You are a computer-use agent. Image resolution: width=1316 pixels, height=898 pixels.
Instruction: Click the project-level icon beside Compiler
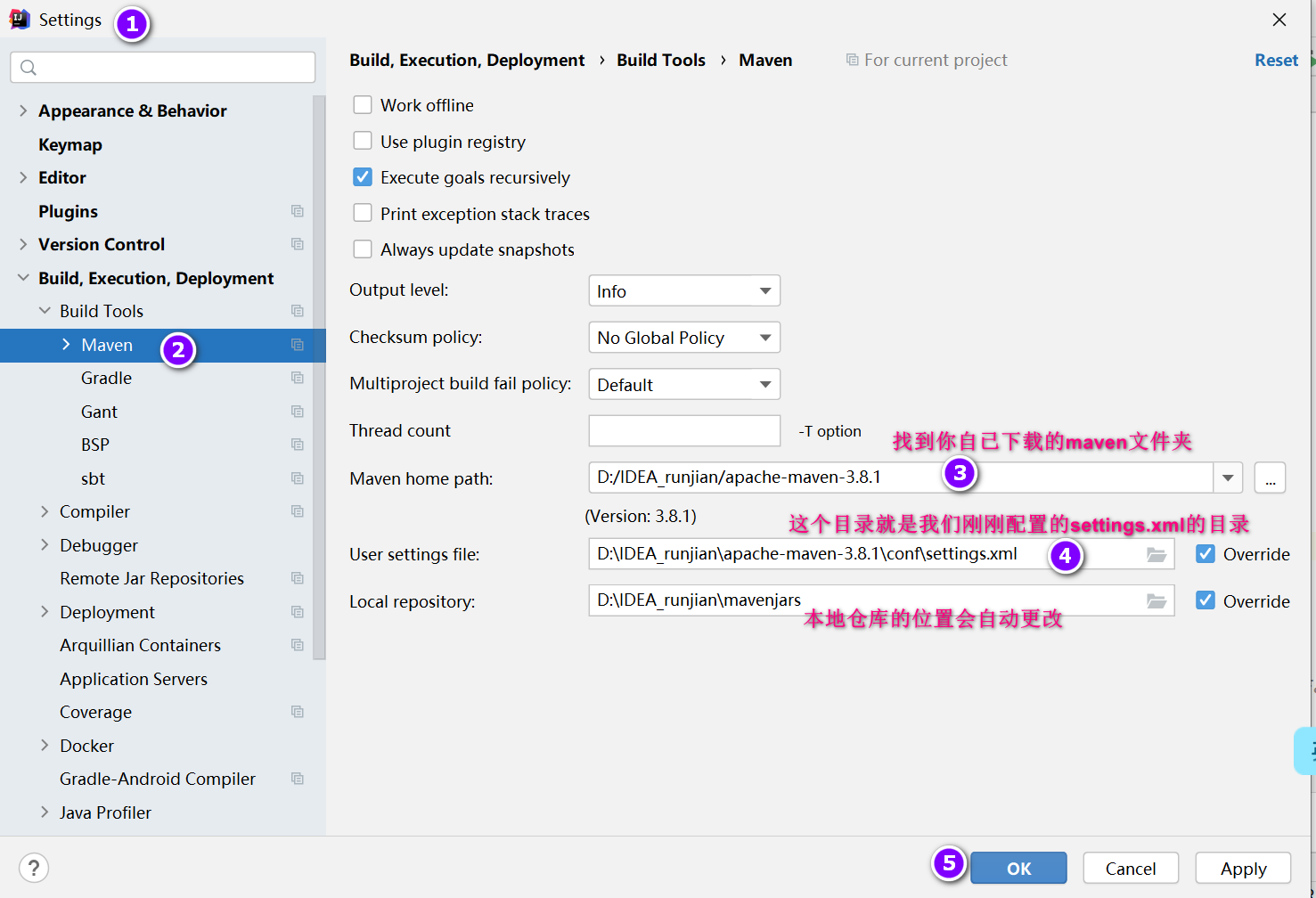coord(298,511)
